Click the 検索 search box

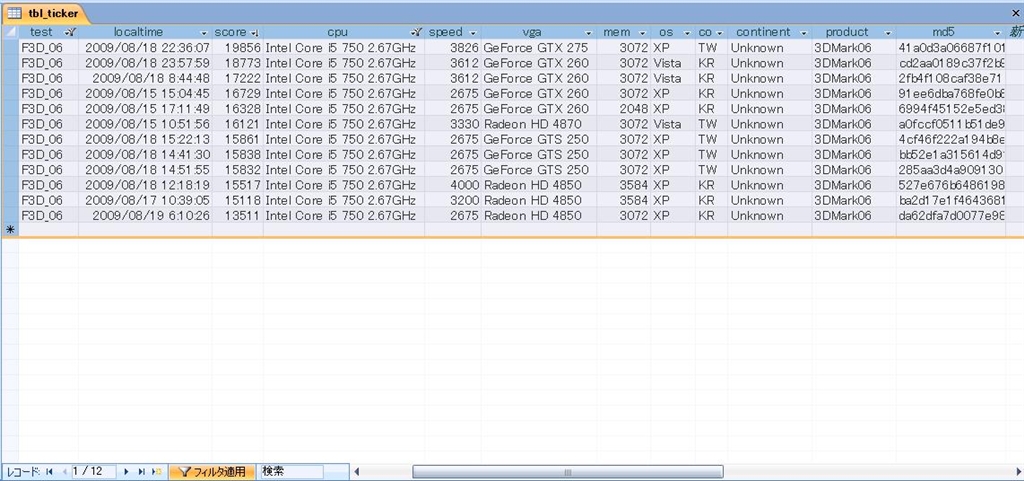pos(291,471)
